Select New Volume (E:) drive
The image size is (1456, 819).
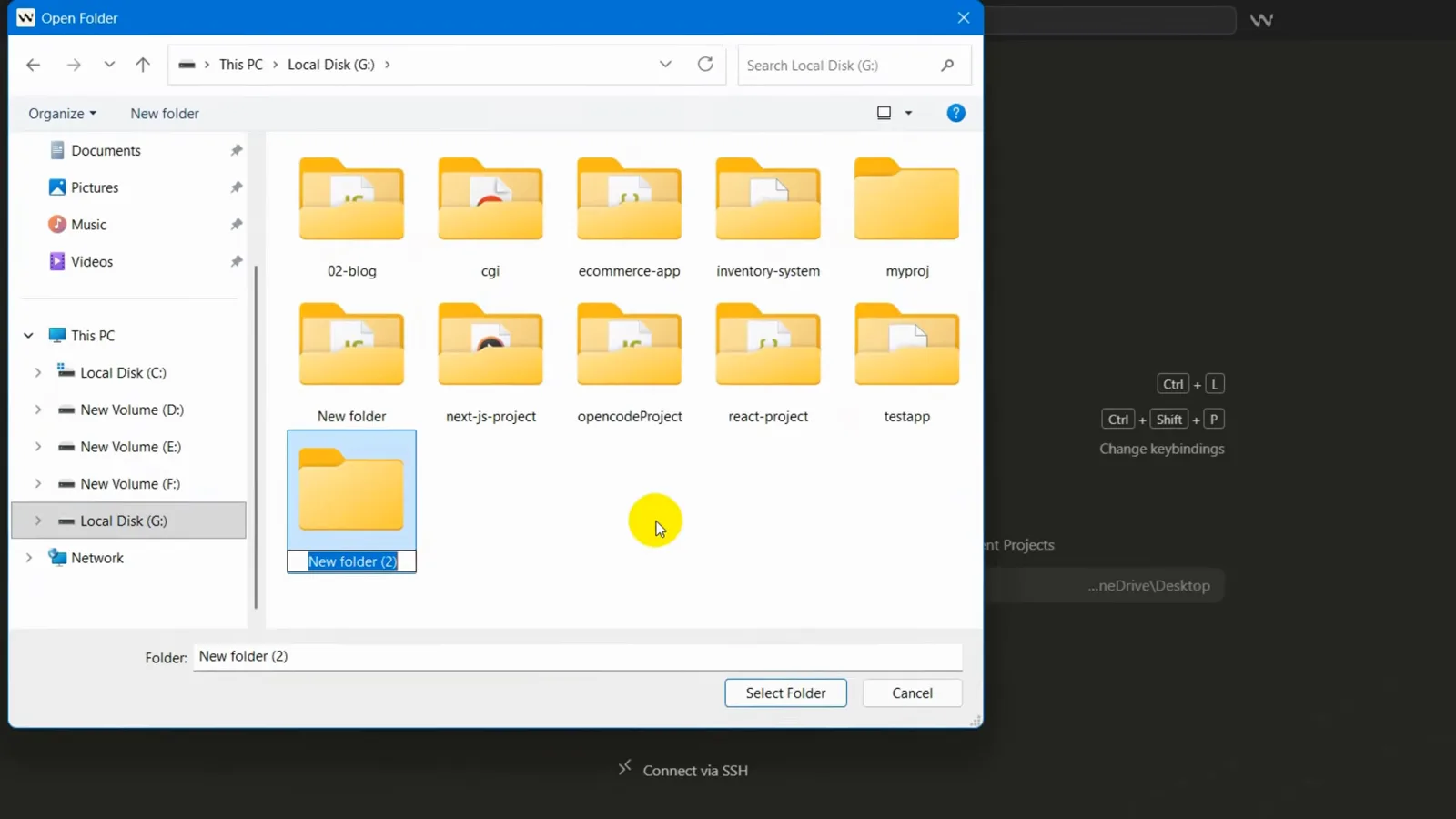(130, 447)
